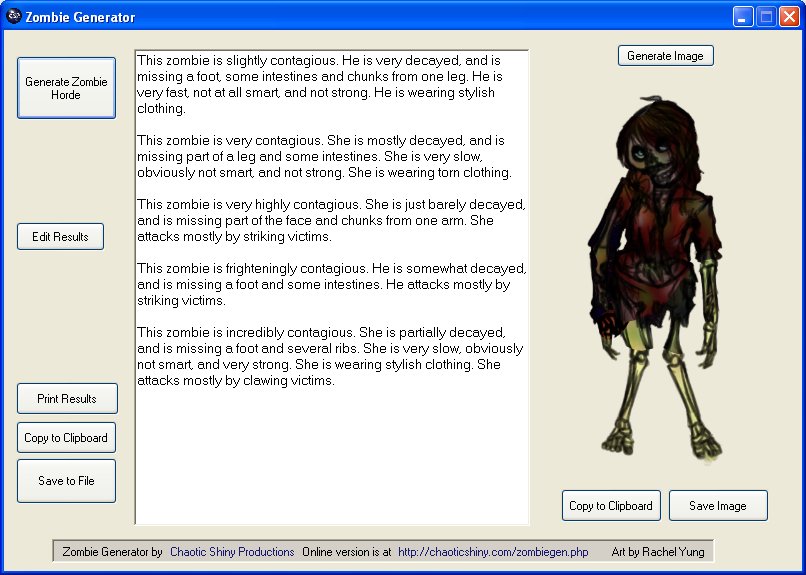Click 'This zombie is incredibly contagious' paragraph
806x575 pixels.
pos(330,357)
